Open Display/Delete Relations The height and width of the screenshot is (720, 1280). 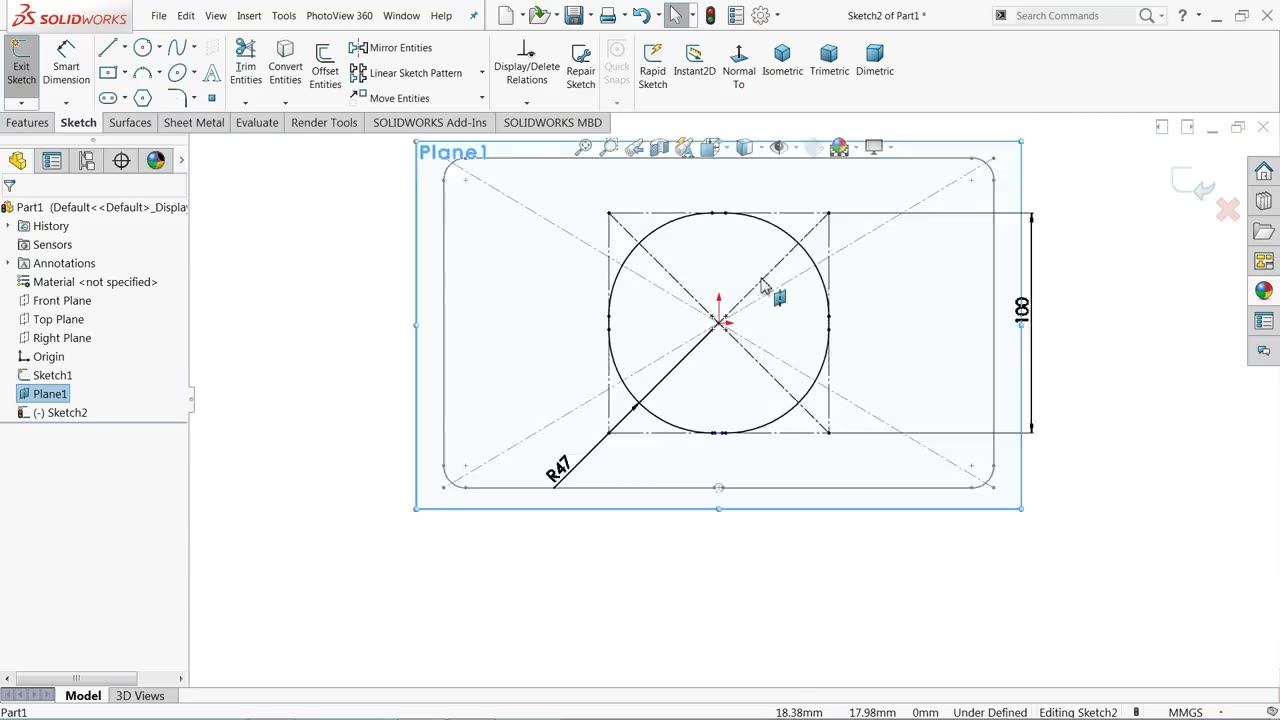[526, 64]
